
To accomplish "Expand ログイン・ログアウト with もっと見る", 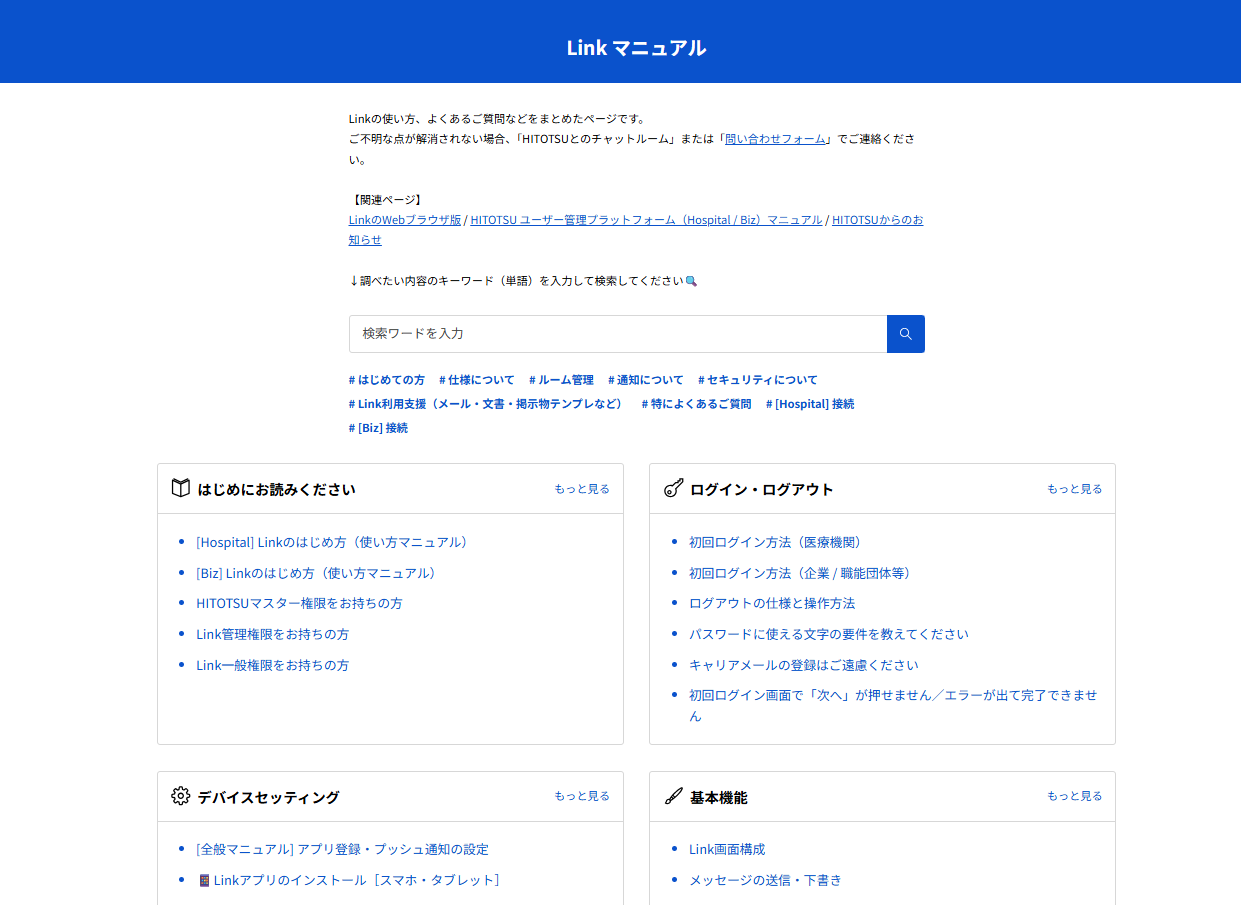I will (1073, 488).
